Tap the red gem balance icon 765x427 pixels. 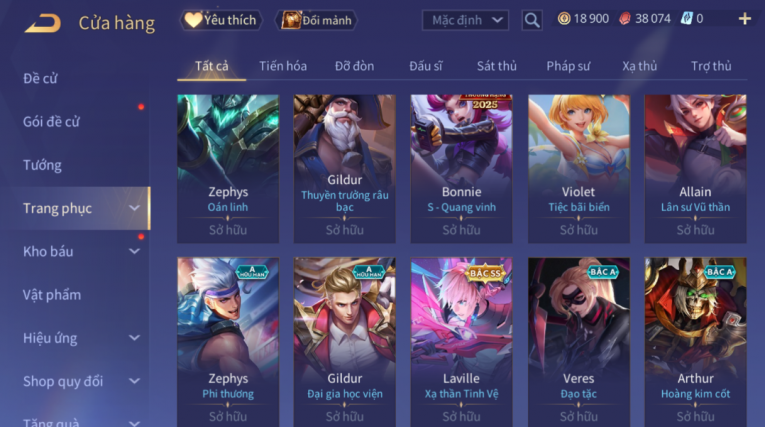(x=624, y=19)
